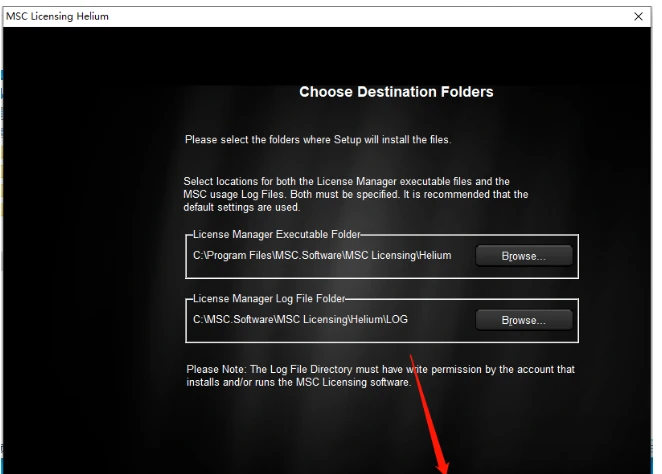Select the MSC Licensing Helium title text
This screenshot has width=662, height=474.
(57, 16)
